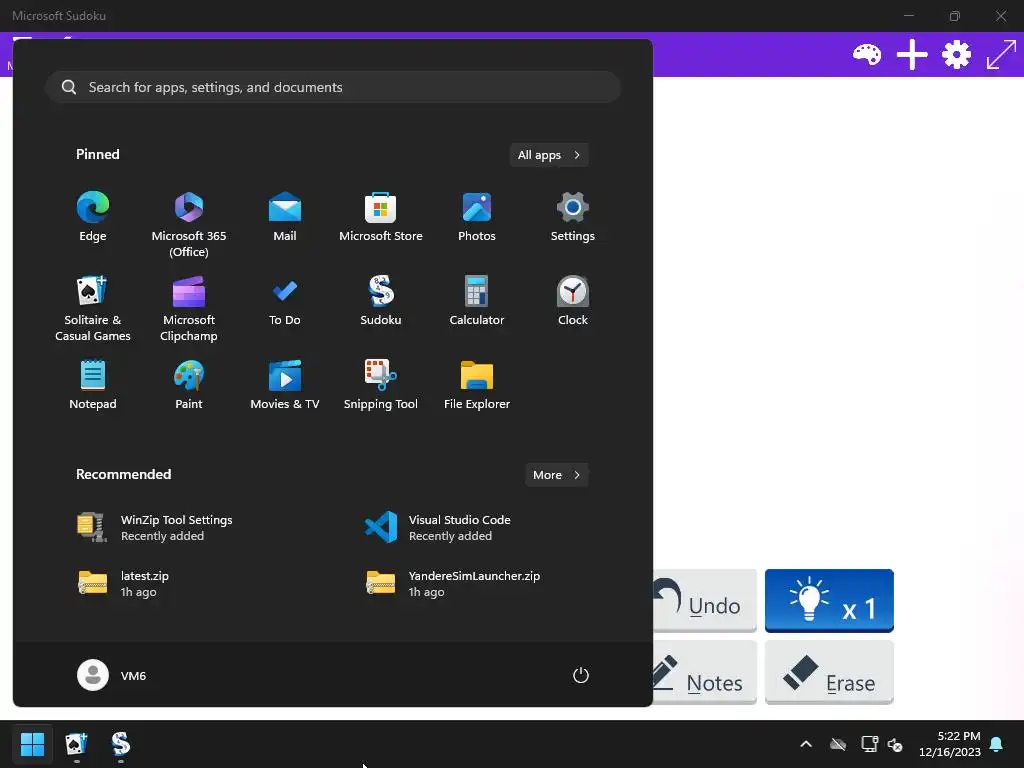Screen dimensions: 1024x768
Task: Use the lightbulb hint button
Action: (x=829, y=601)
